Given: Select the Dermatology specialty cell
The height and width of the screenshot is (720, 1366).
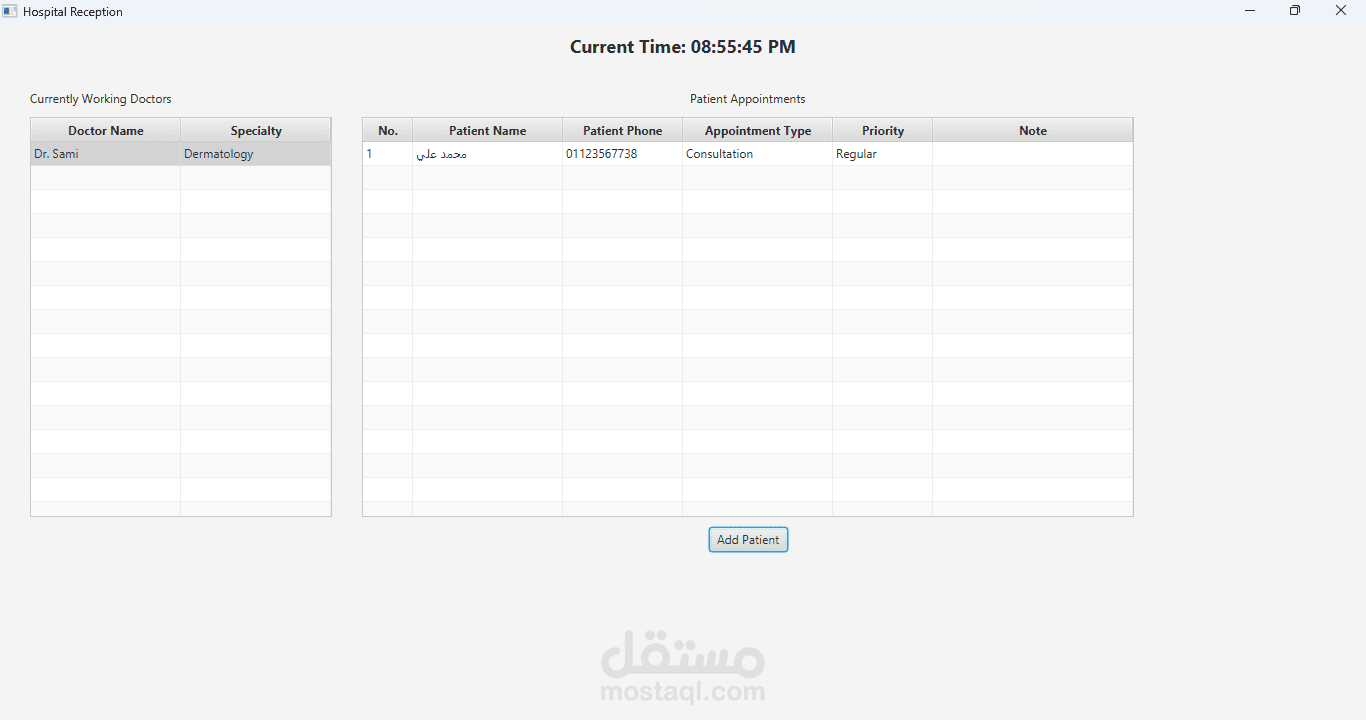Looking at the screenshot, I should 256,154.
